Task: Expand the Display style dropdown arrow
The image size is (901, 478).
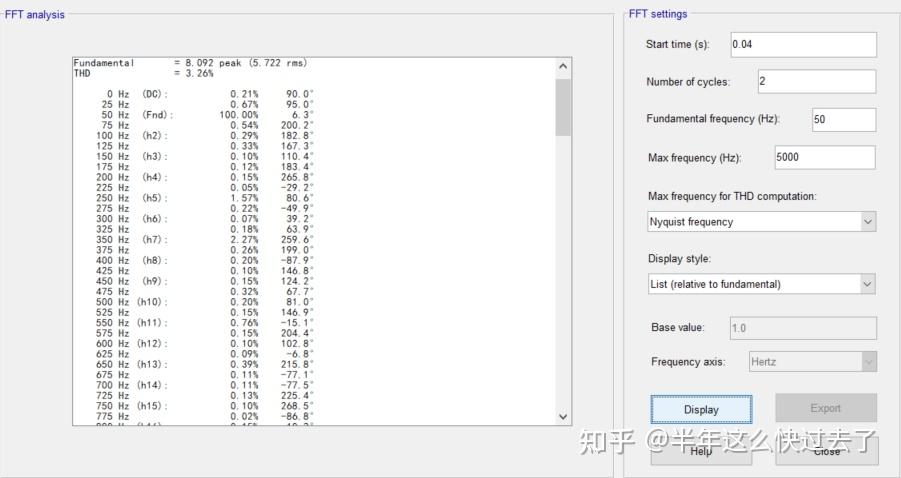Action: click(868, 284)
